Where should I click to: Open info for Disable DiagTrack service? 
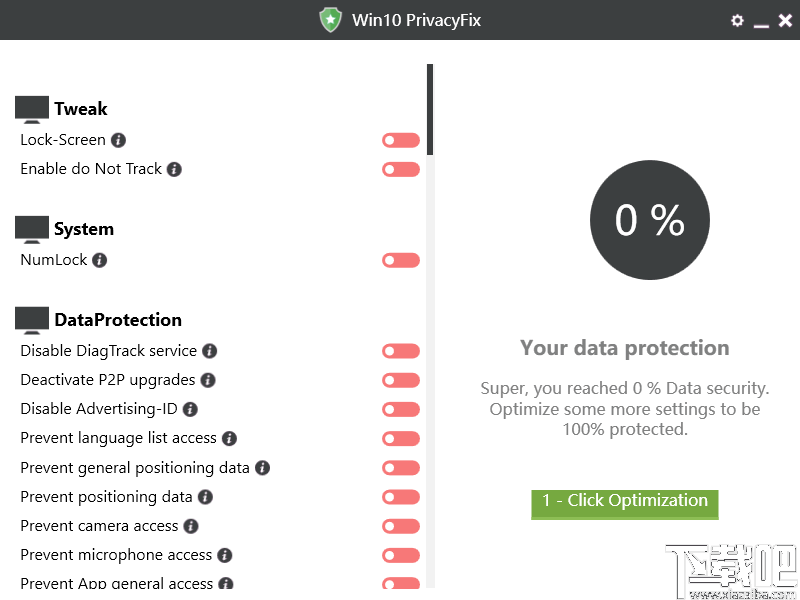click(x=208, y=351)
